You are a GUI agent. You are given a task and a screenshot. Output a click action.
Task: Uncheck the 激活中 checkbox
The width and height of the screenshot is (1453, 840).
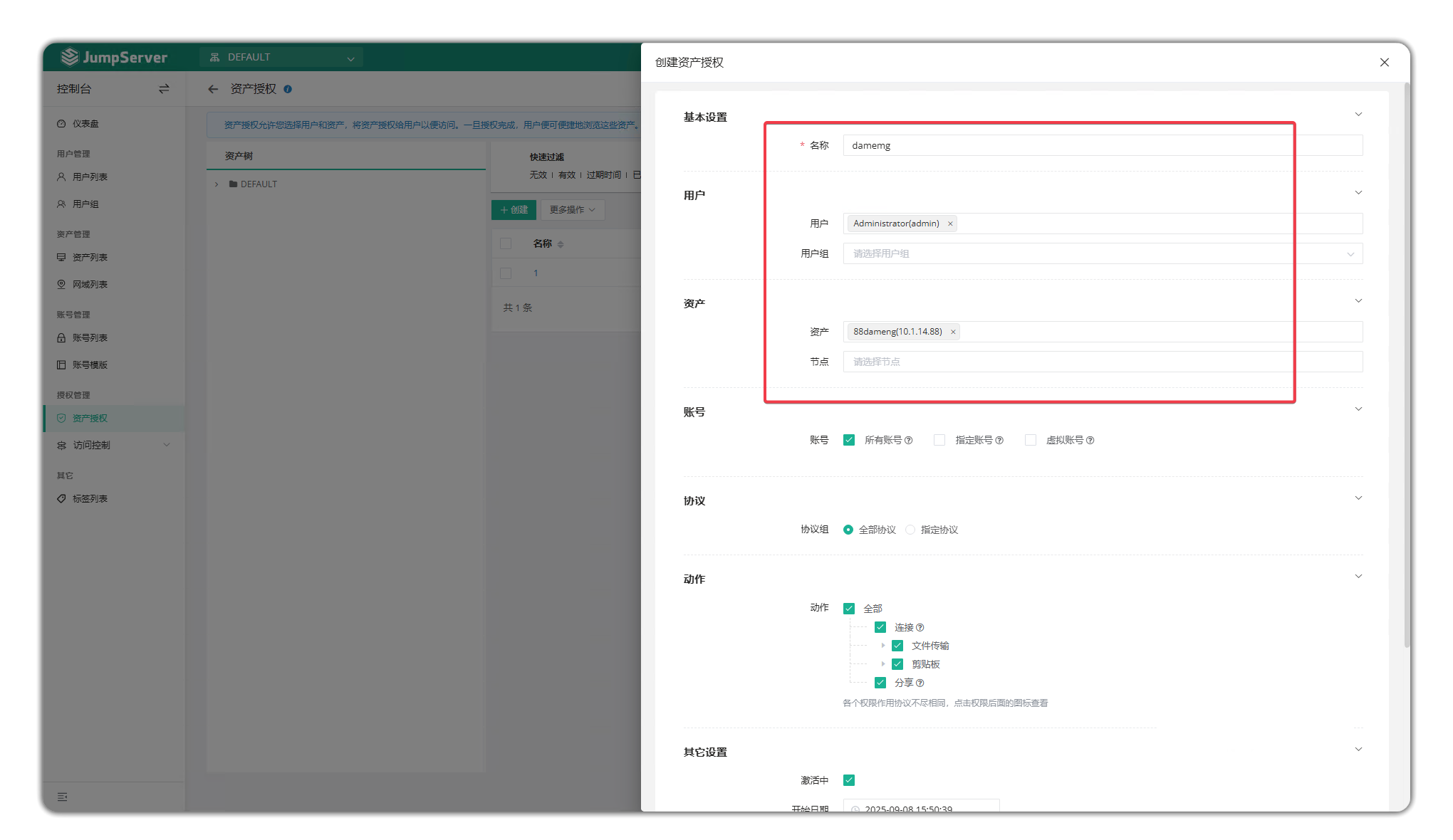click(849, 780)
